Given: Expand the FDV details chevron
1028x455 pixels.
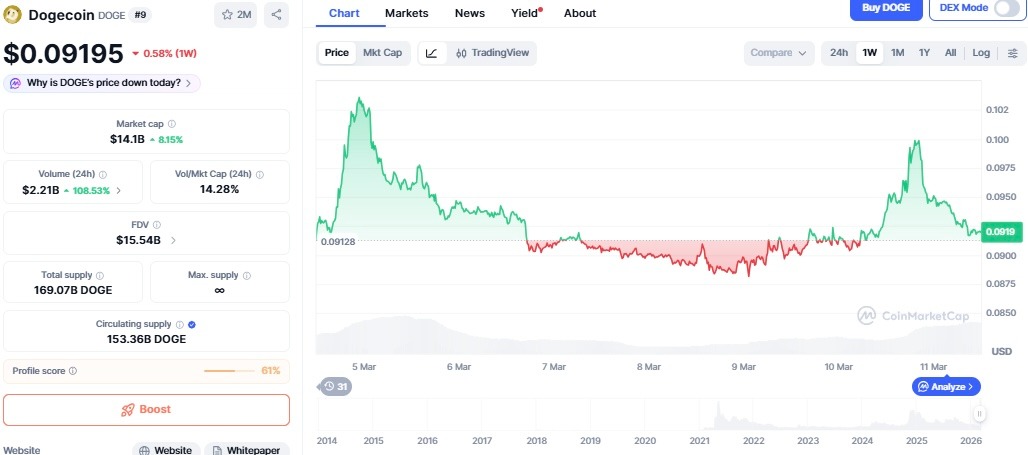Looking at the screenshot, I should [x=173, y=240].
